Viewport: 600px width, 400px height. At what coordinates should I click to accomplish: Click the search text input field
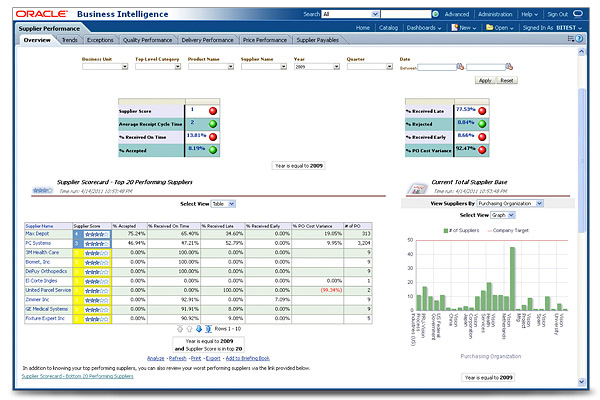(x=406, y=14)
